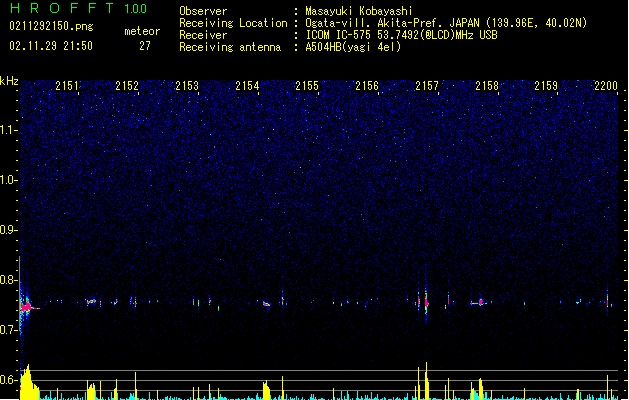Viewport: 629px width, 400px height.
Task: Click the 2158 time marker
Action: (x=487, y=85)
